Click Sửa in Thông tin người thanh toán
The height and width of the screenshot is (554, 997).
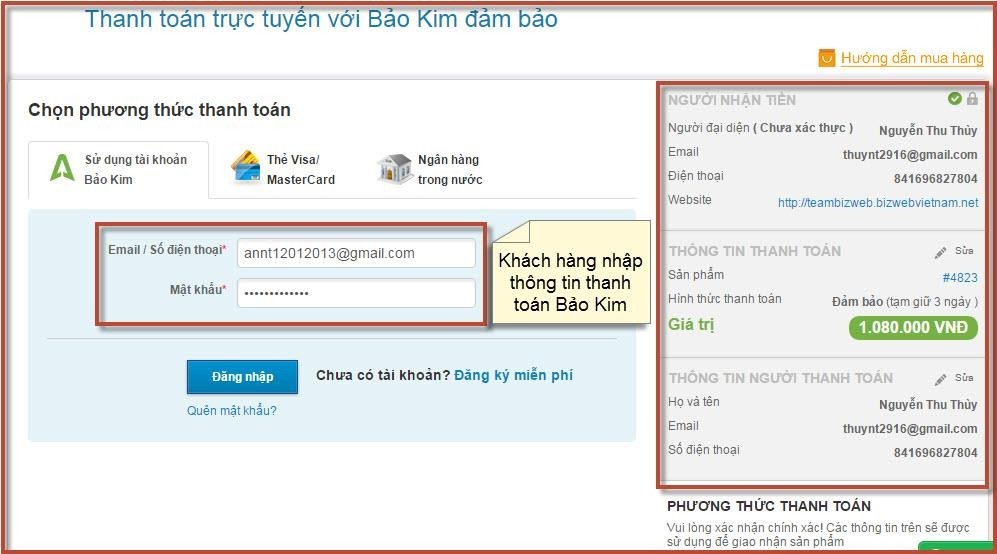coord(964,378)
